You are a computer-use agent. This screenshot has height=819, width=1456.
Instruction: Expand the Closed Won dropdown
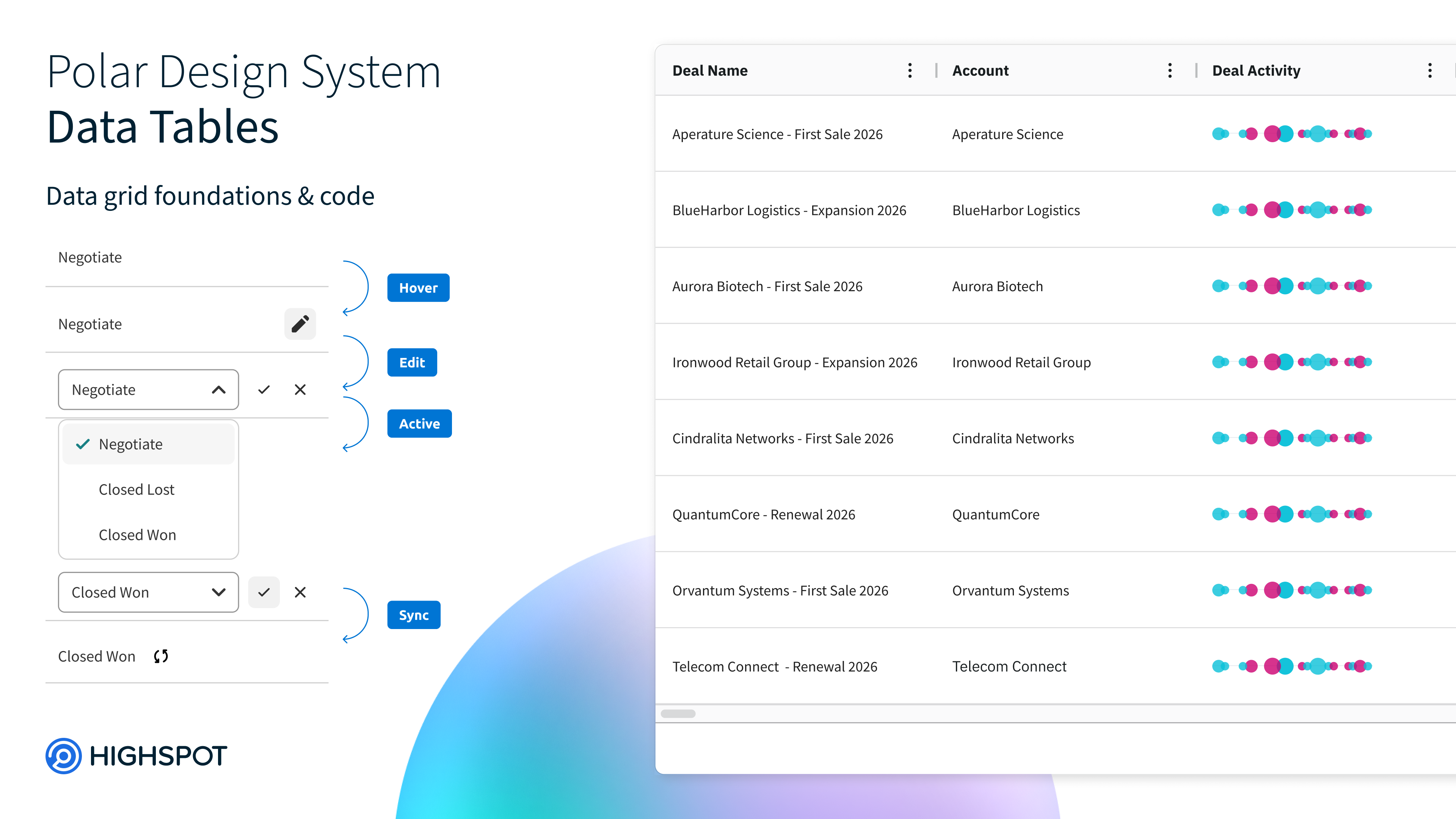click(219, 592)
